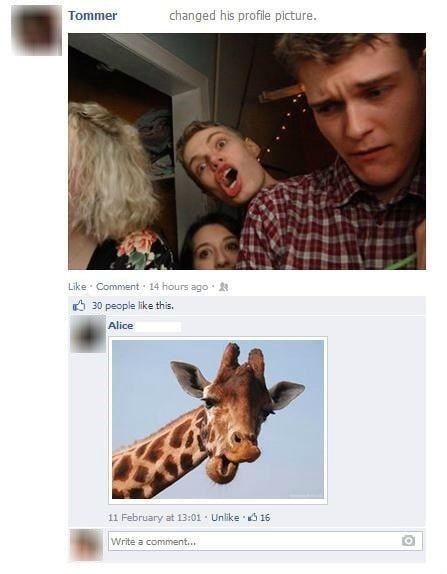Open the new profile picture photo
Image resolution: width=447 pixels, height=574 pixels.
(x=247, y=152)
